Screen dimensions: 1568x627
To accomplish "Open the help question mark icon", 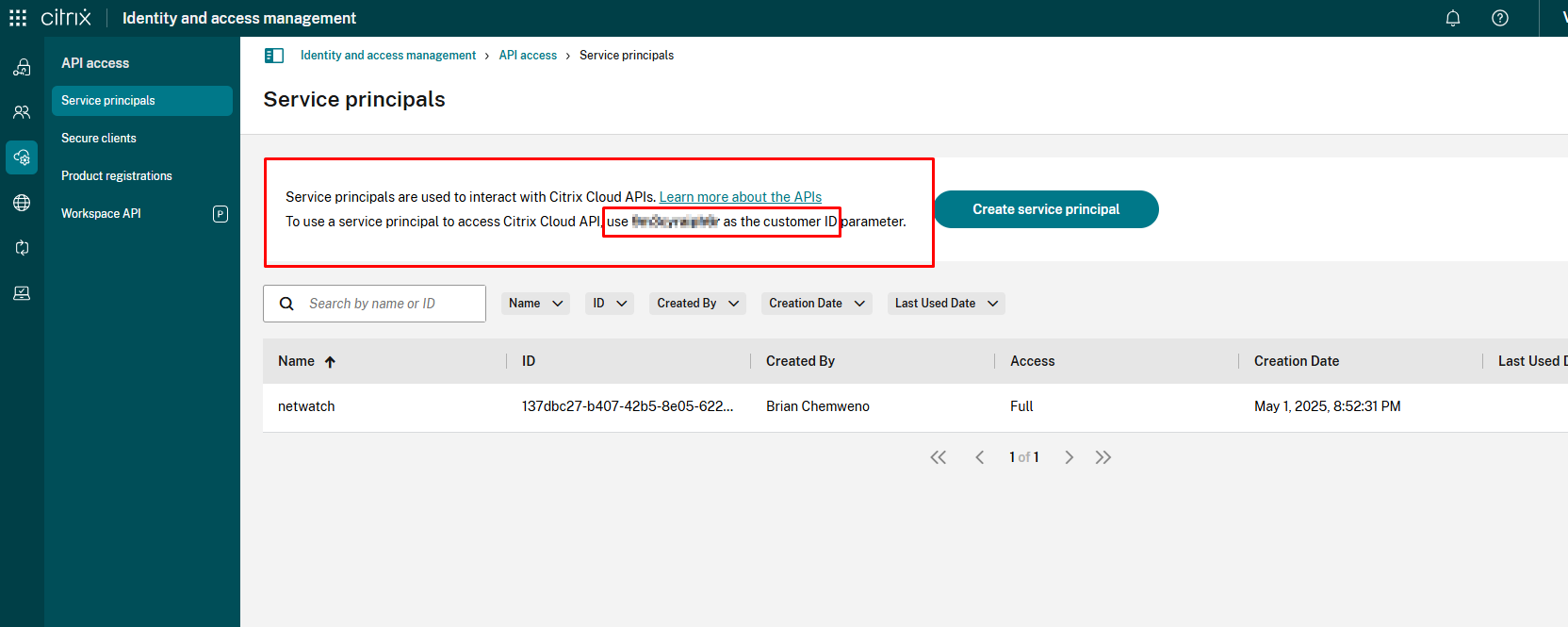I will click(1500, 18).
